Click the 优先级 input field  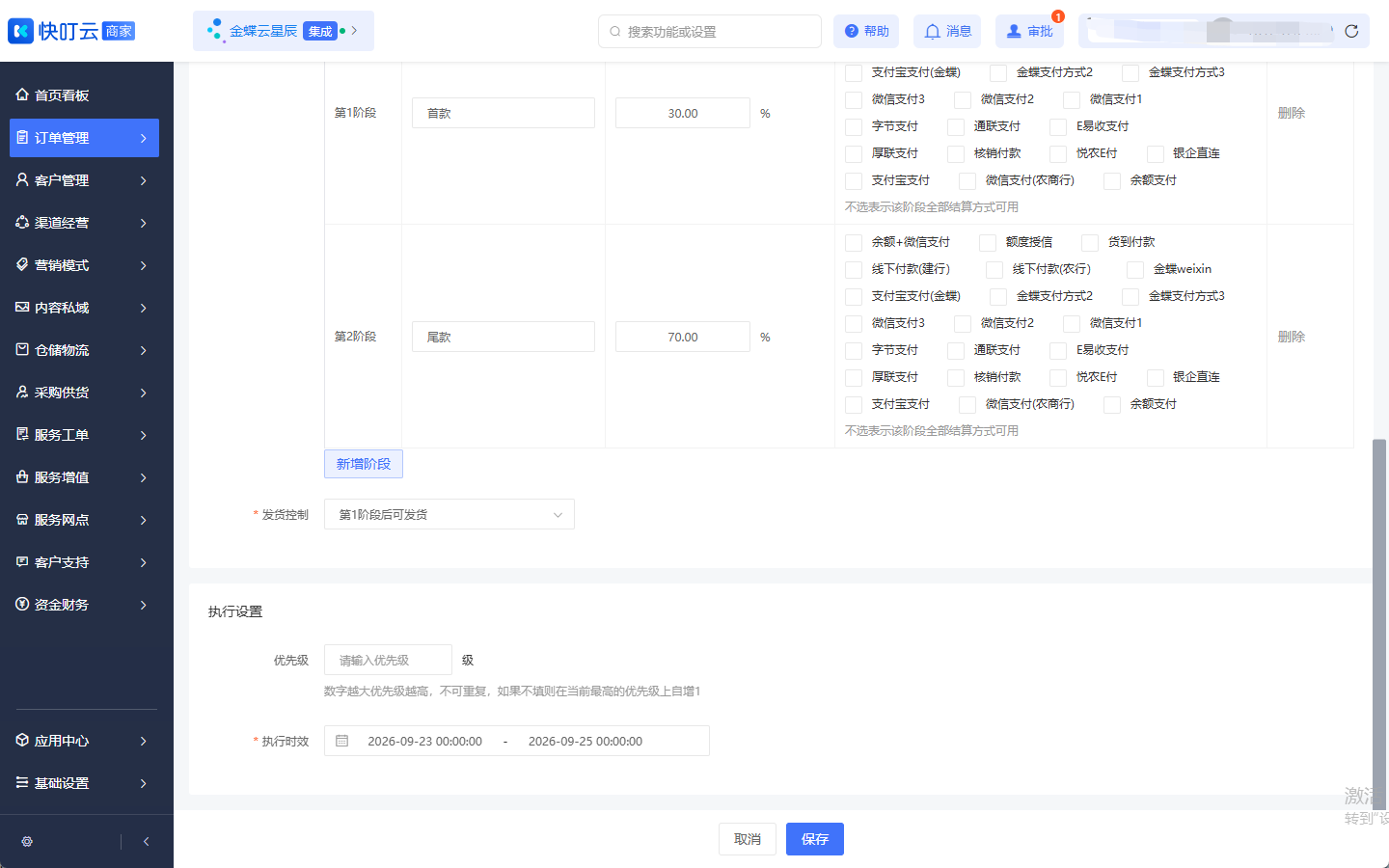[x=388, y=660]
